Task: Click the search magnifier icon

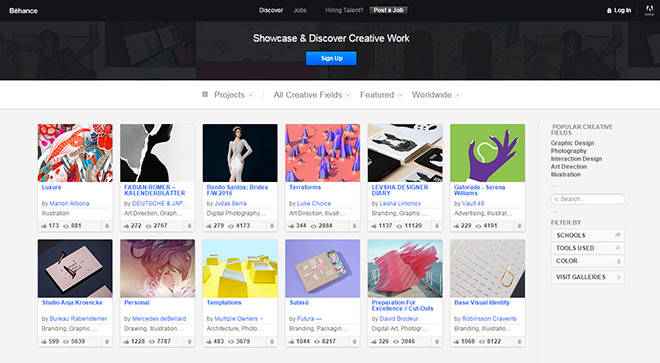Action: tap(556, 199)
